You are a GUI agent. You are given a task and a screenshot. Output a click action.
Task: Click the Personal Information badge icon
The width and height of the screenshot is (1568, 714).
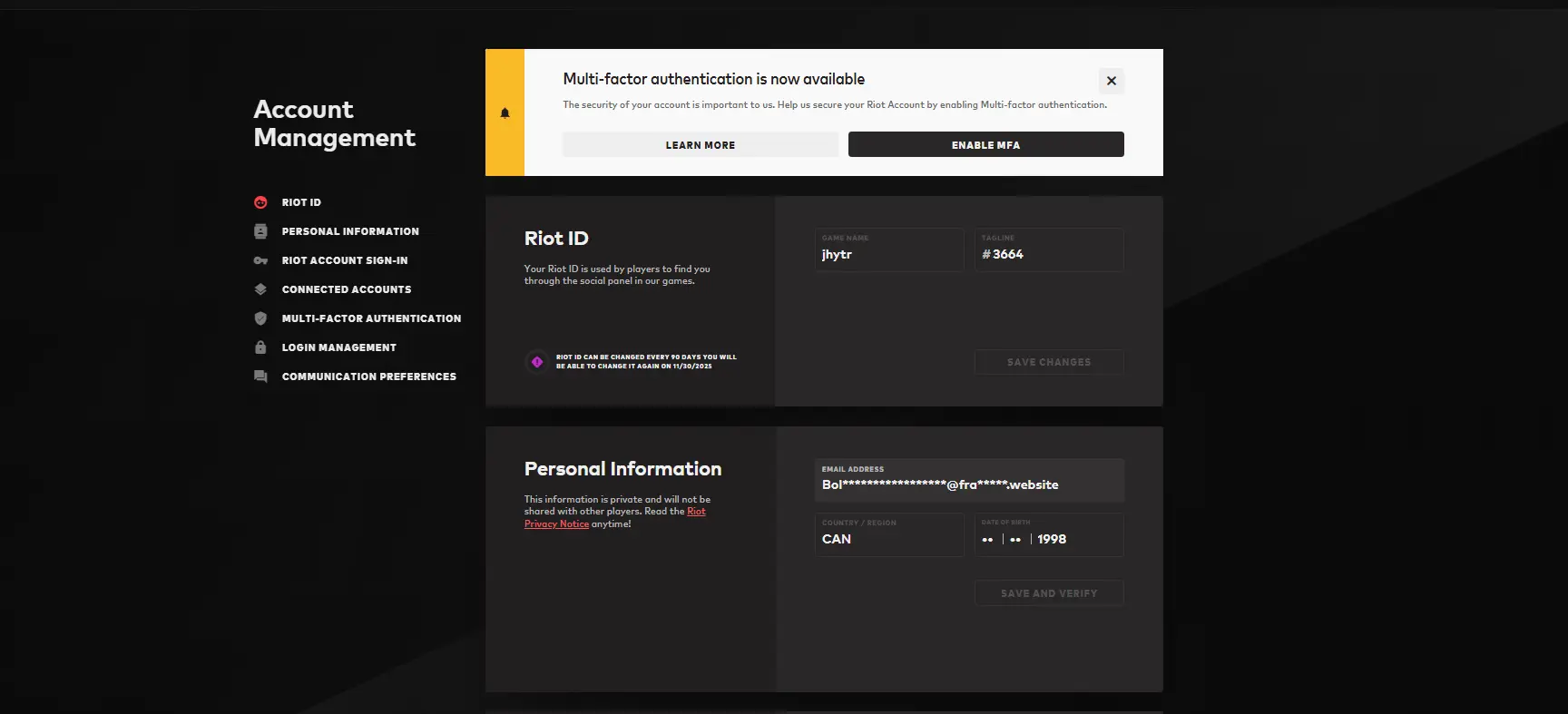point(260,231)
